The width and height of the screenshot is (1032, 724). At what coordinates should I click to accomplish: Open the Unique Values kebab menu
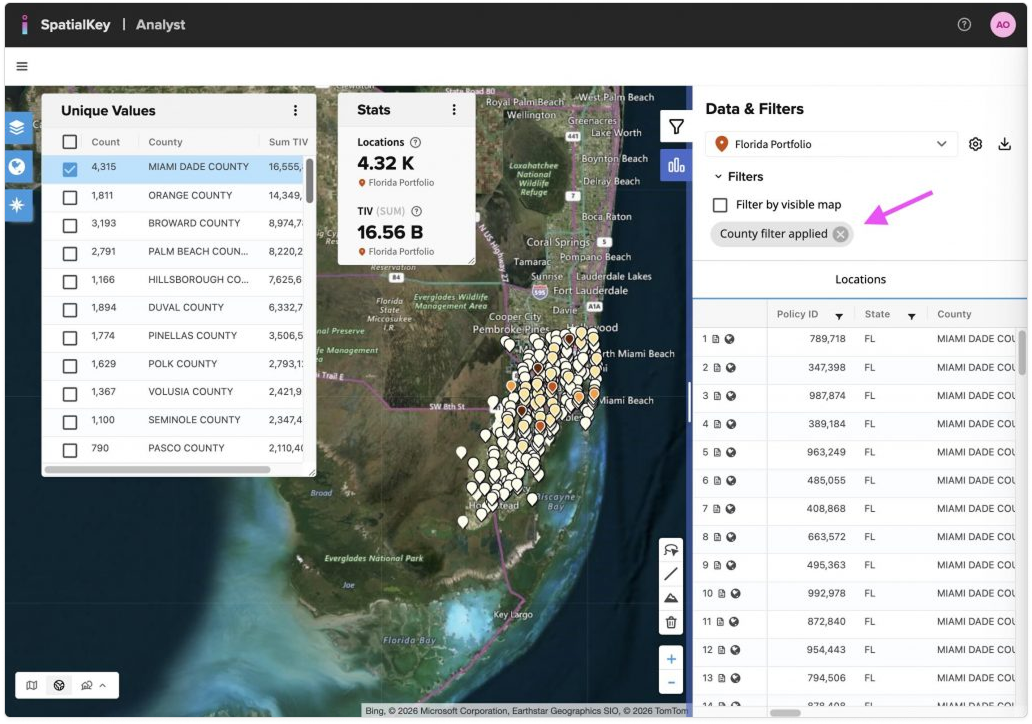coord(295,111)
